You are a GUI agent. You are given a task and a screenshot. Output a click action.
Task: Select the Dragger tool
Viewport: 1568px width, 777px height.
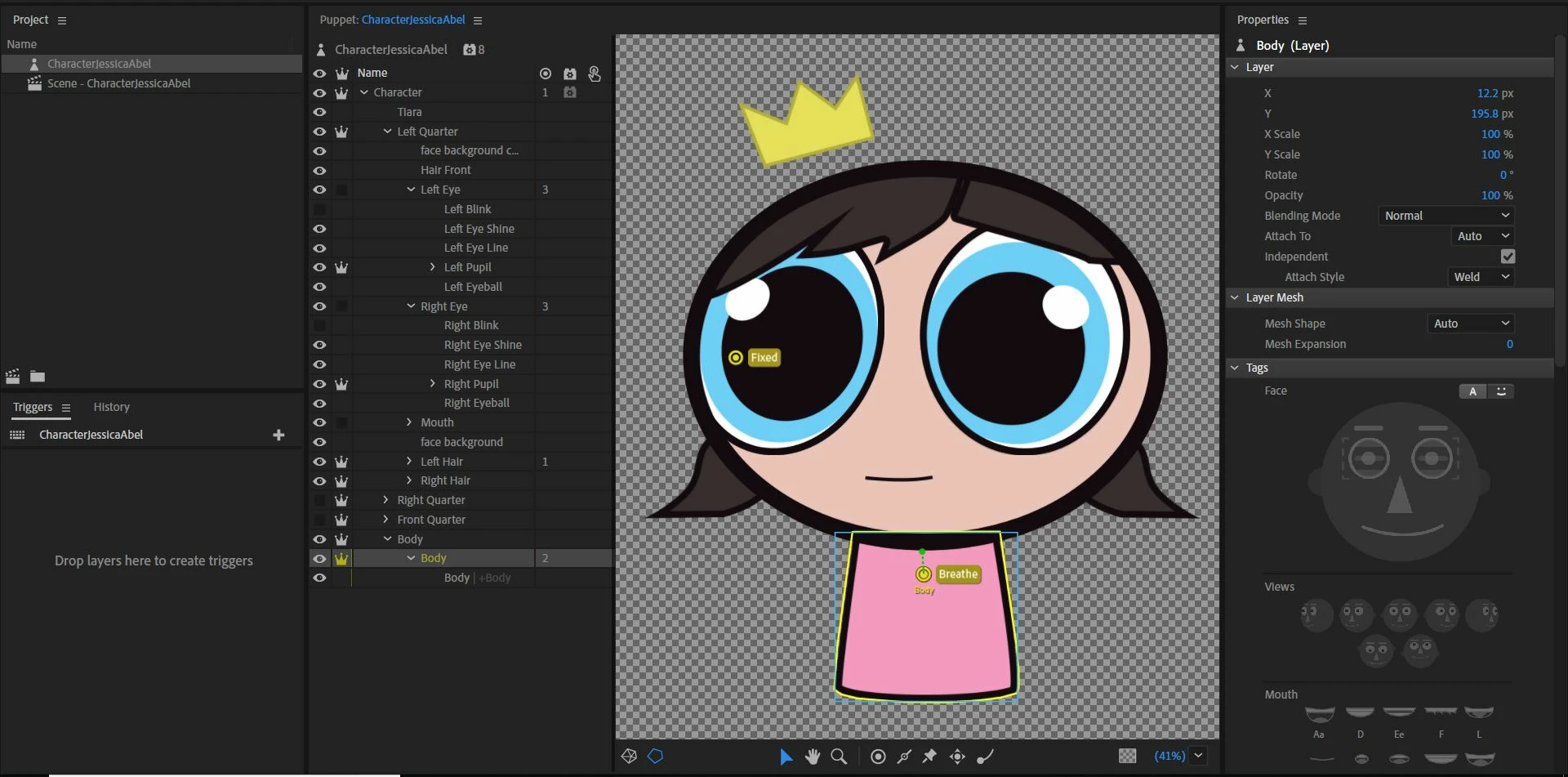pos(957,757)
